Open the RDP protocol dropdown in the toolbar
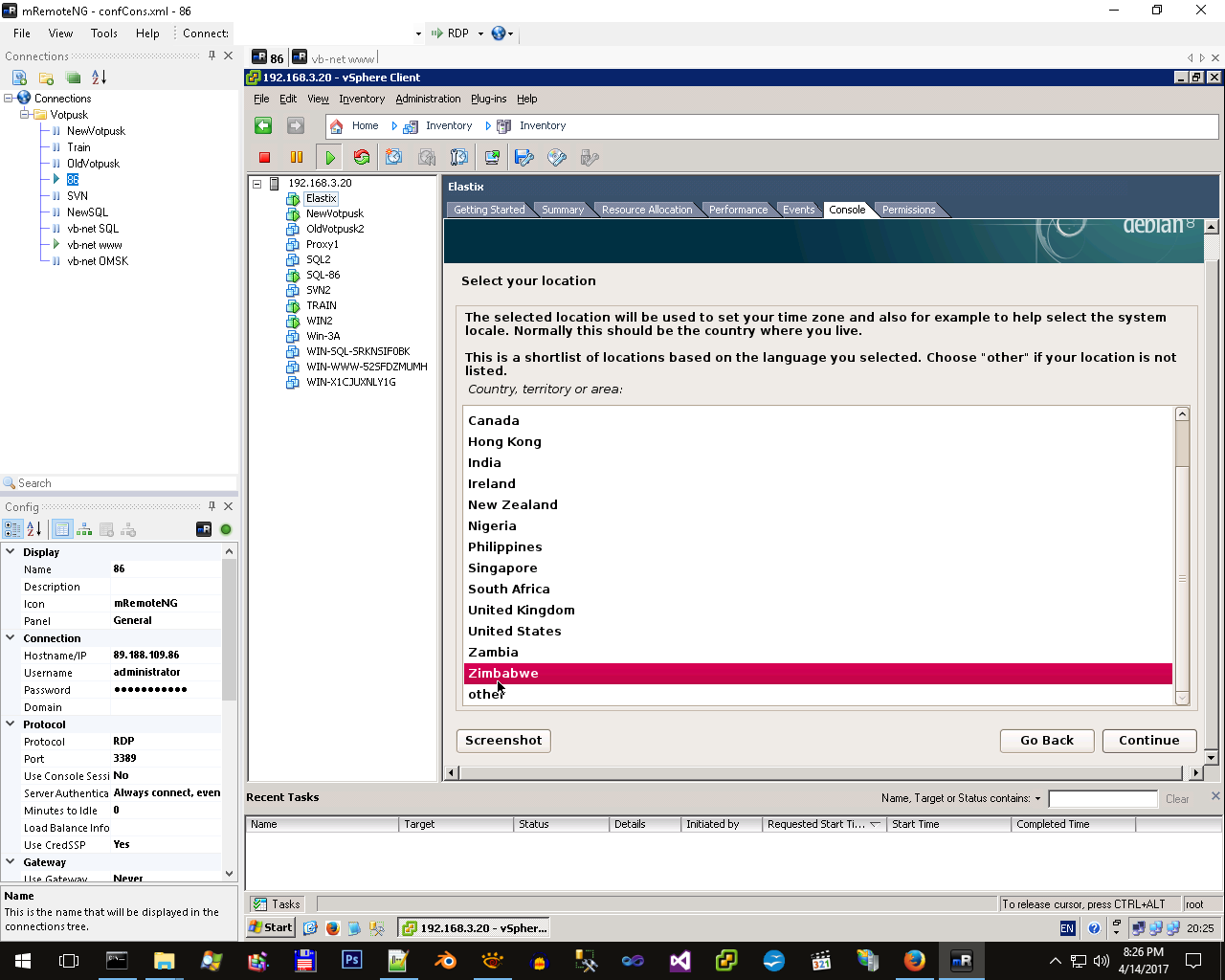Viewport: 1225px width, 980px height. click(x=480, y=33)
